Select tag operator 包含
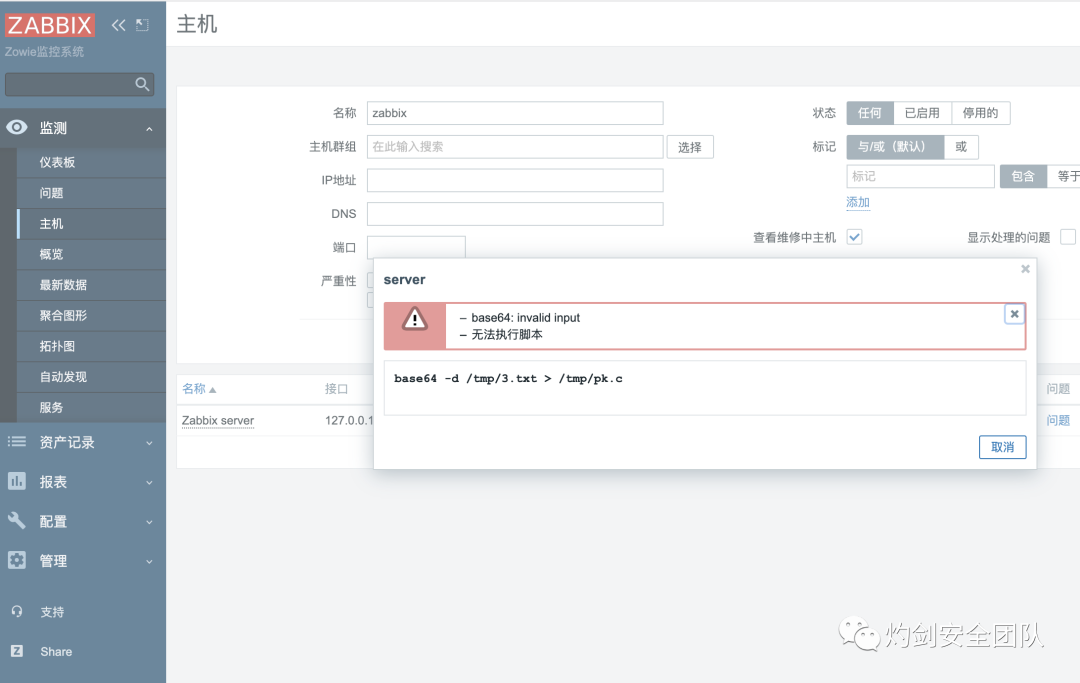Image resolution: width=1080 pixels, height=683 pixels. click(x=1023, y=176)
